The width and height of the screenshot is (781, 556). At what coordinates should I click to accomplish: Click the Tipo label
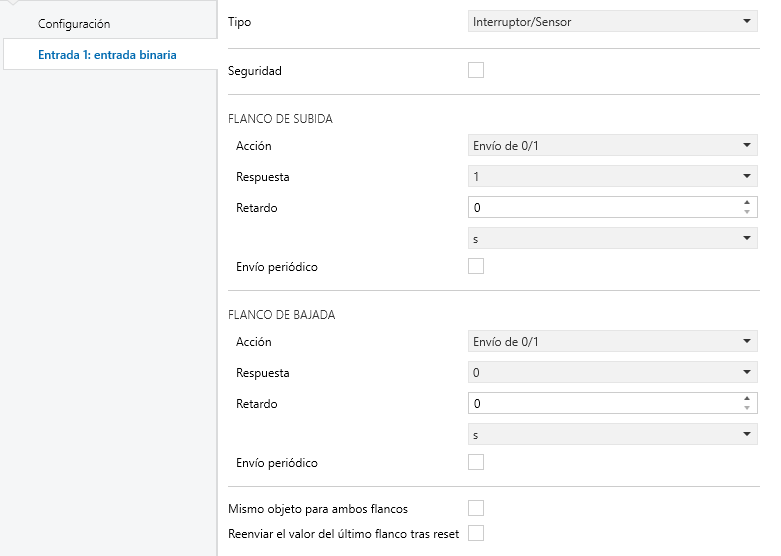[x=240, y=22]
